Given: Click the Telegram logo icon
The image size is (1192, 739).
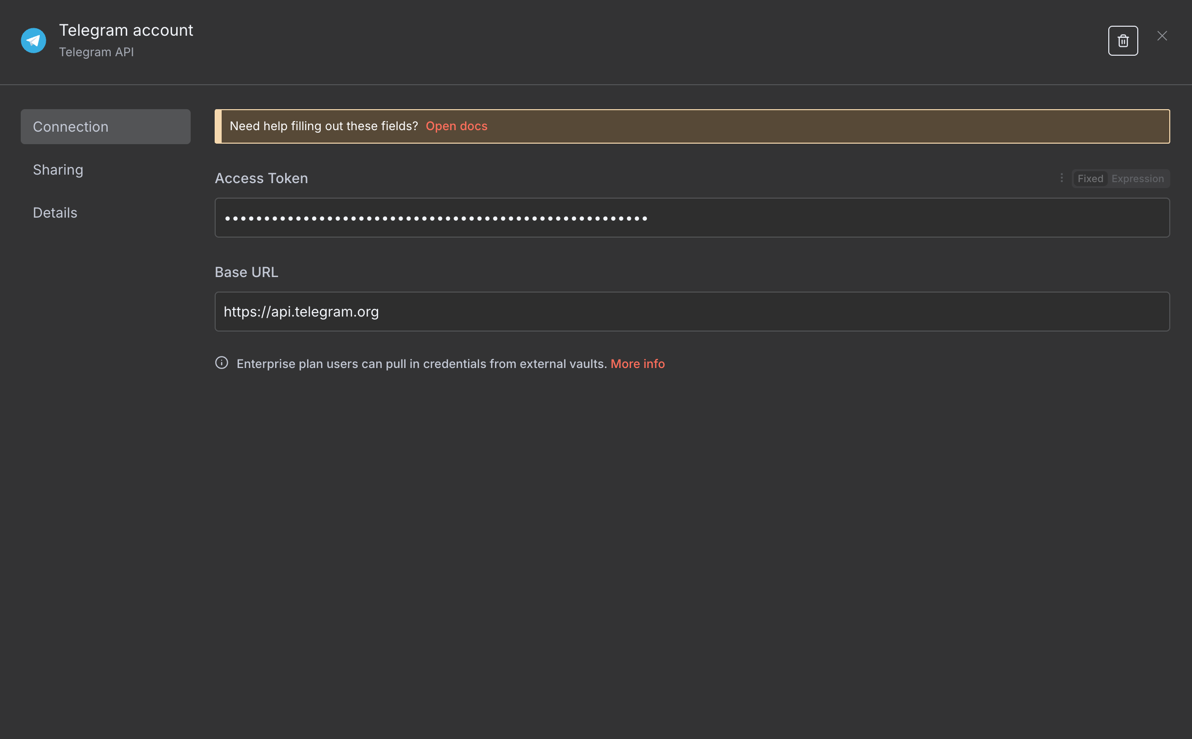Looking at the screenshot, I should pos(33,40).
